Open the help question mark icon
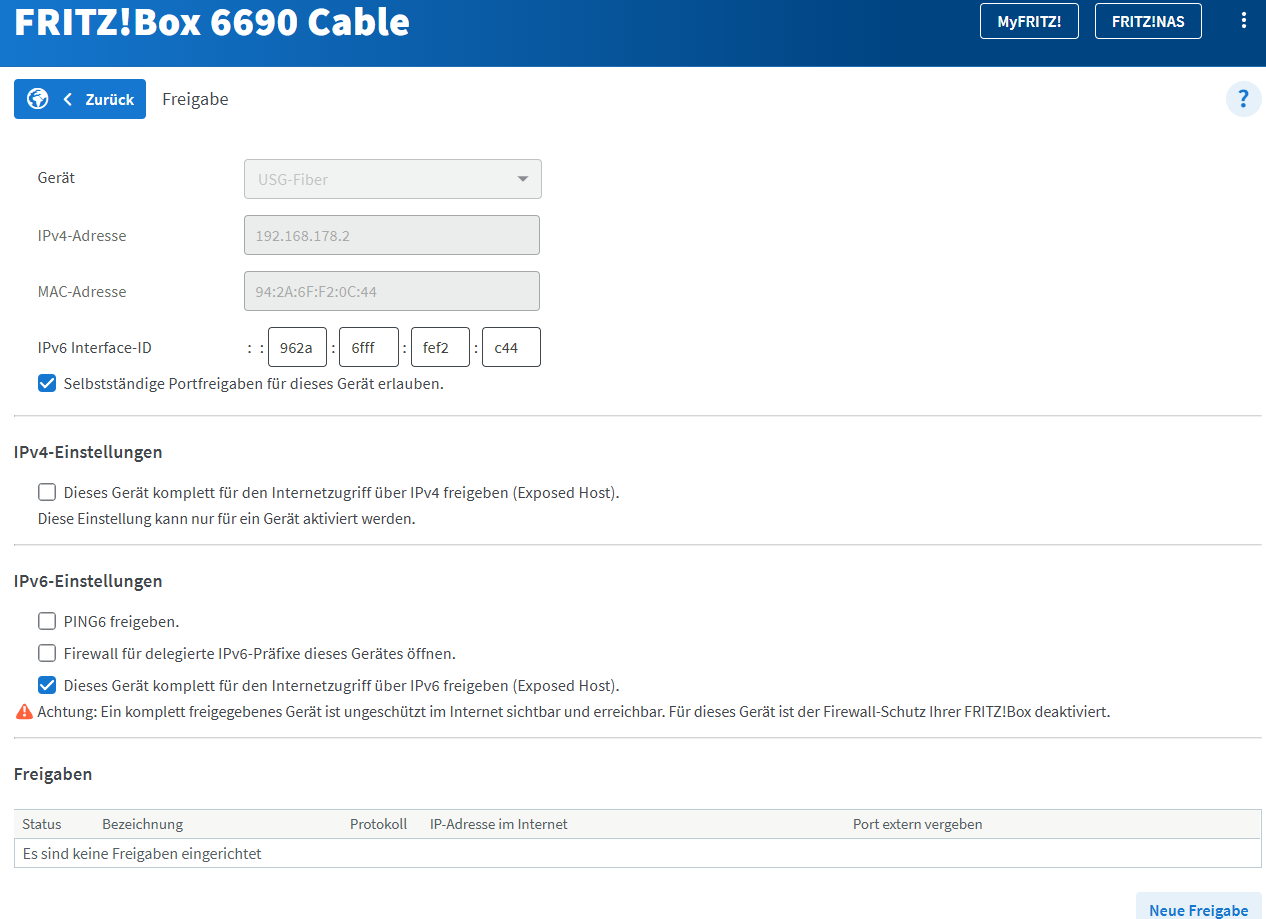The height and width of the screenshot is (919, 1266). point(1243,99)
